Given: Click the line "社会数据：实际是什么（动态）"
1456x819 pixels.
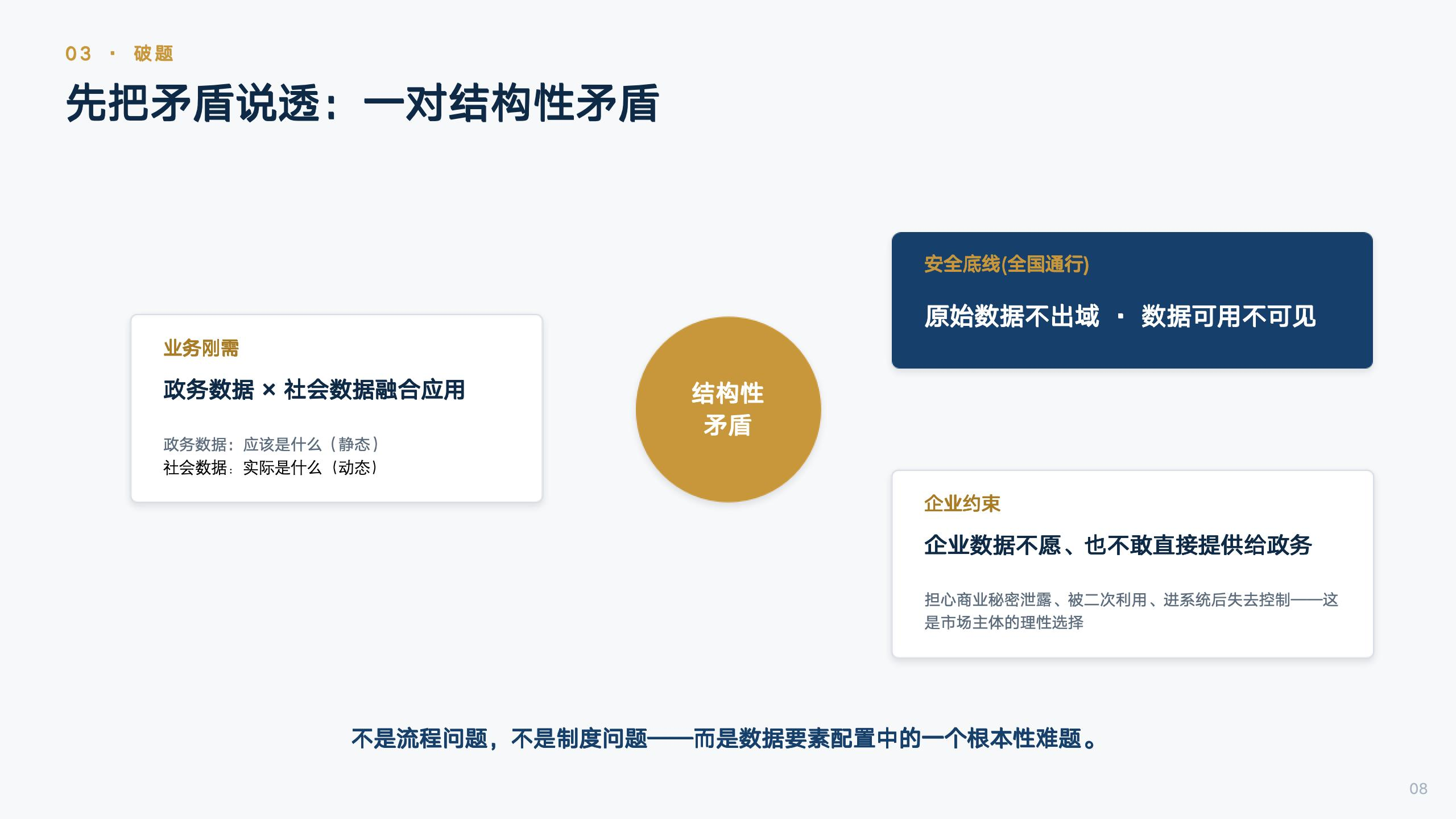Looking at the screenshot, I should point(271,468).
